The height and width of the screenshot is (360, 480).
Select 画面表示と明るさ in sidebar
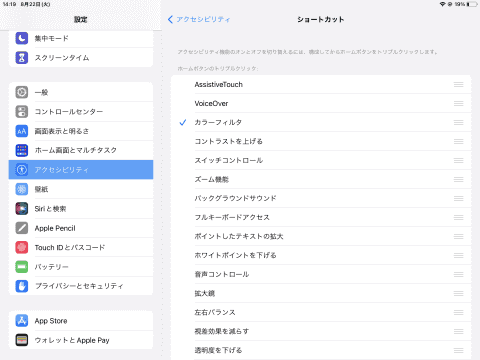pos(81,131)
